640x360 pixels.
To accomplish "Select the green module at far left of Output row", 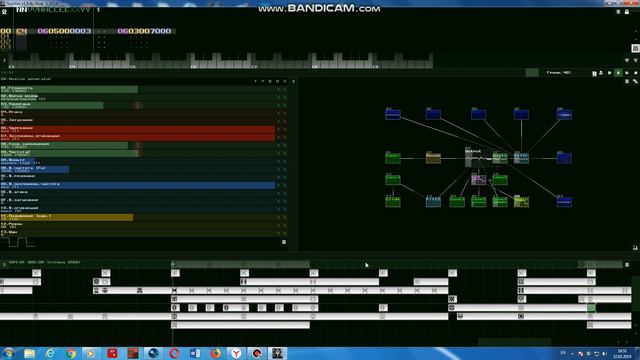I will (x=393, y=158).
